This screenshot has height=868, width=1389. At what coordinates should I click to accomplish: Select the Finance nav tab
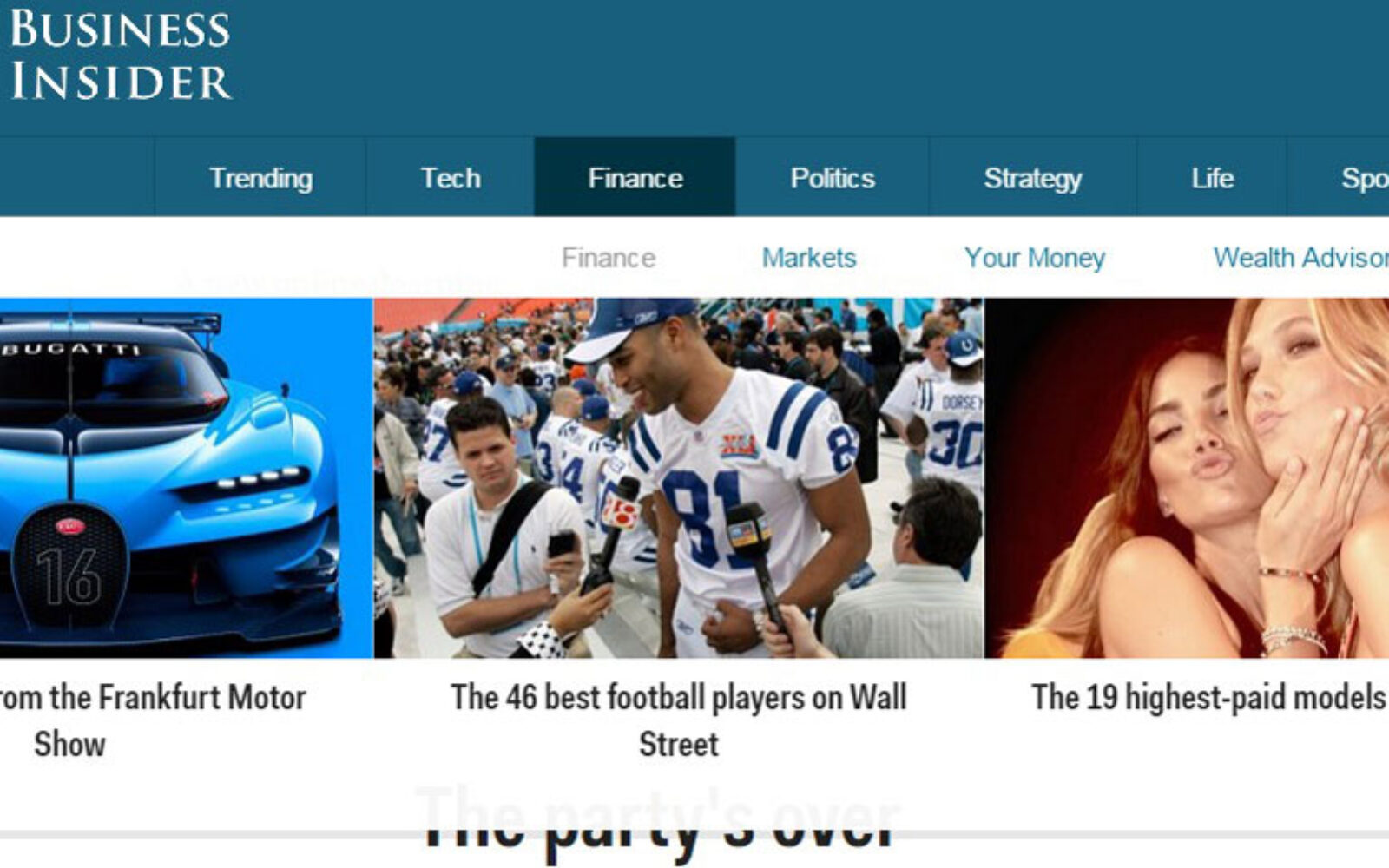(635, 177)
